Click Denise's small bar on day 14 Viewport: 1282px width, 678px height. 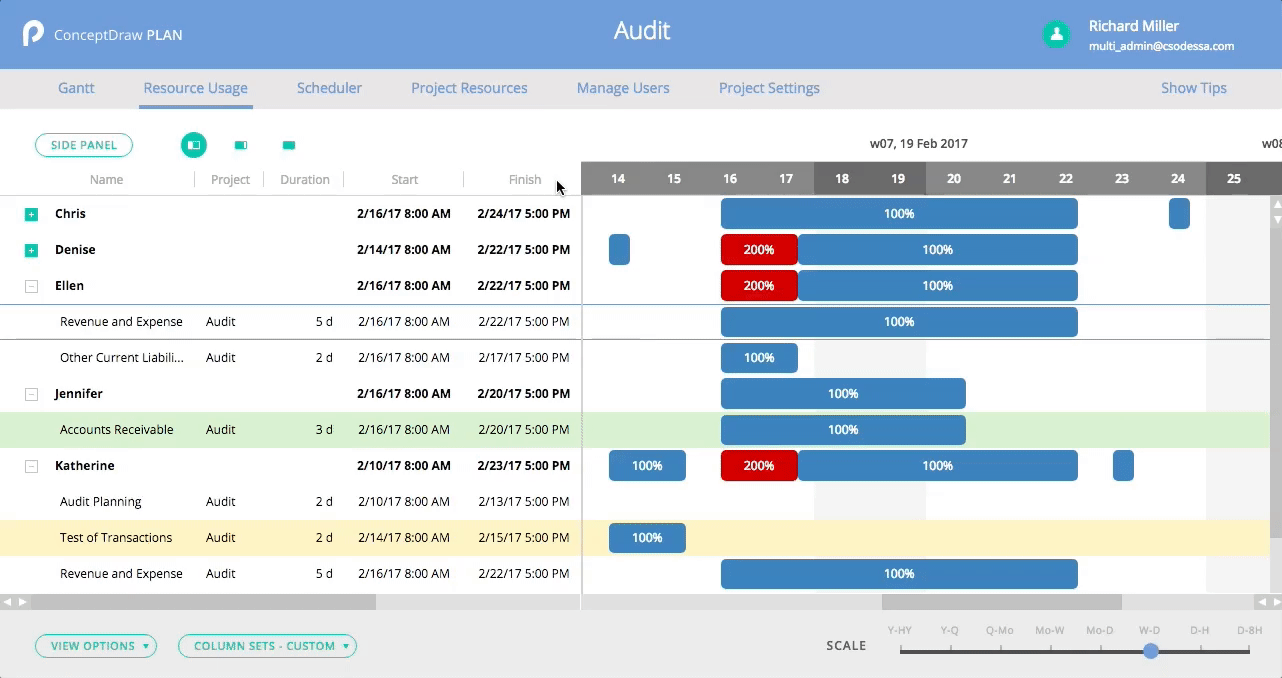[619, 250]
